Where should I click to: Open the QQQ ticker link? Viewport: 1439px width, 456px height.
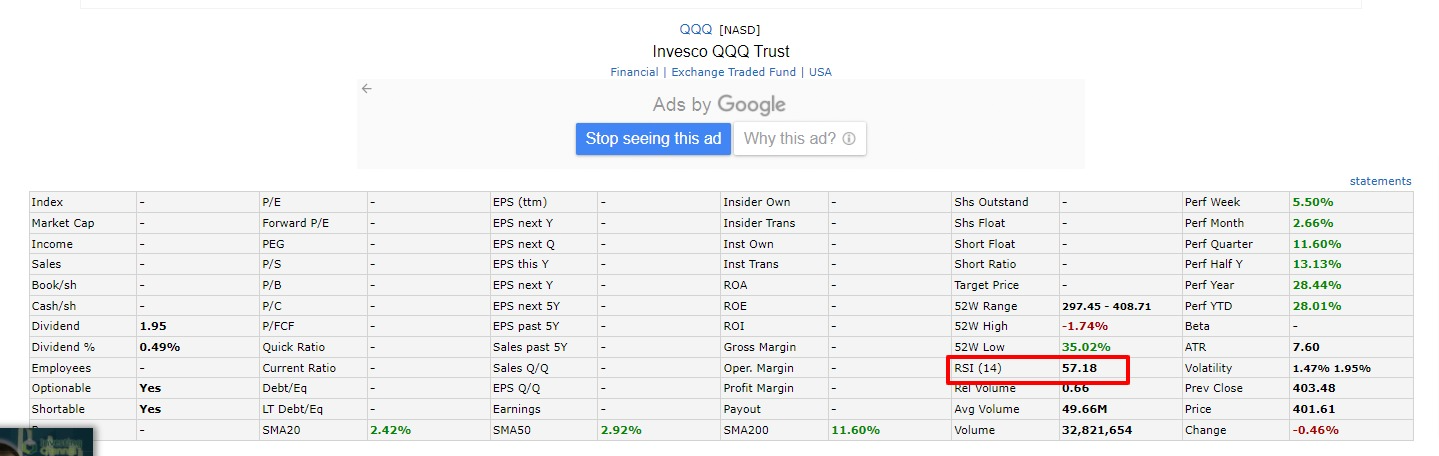[x=696, y=29]
